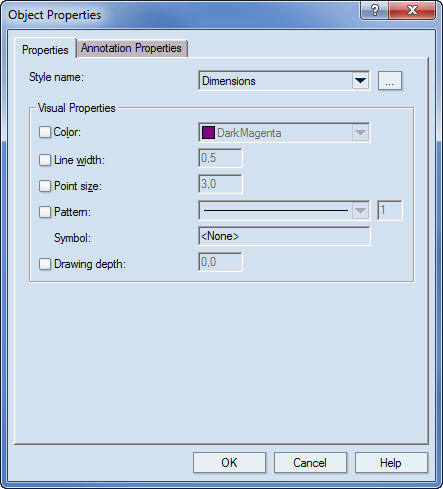Viewport: 443px width, 489px height.
Task: Close the Object Properties dialog
Action: (x=412, y=10)
